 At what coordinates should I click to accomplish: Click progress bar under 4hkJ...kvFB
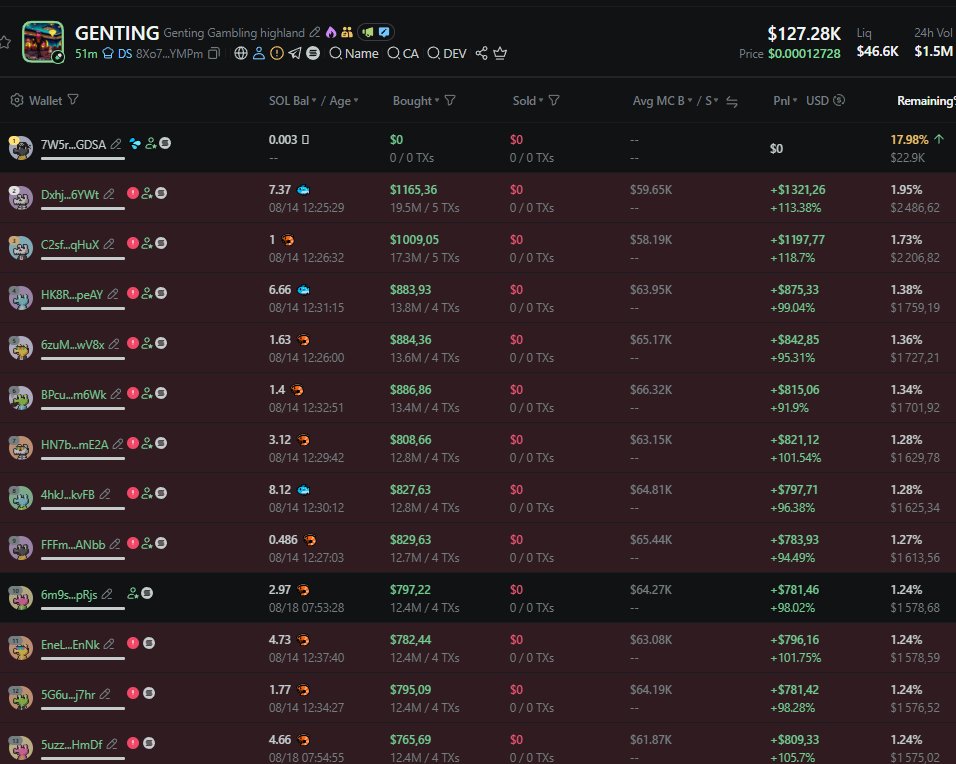[x=83, y=508]
